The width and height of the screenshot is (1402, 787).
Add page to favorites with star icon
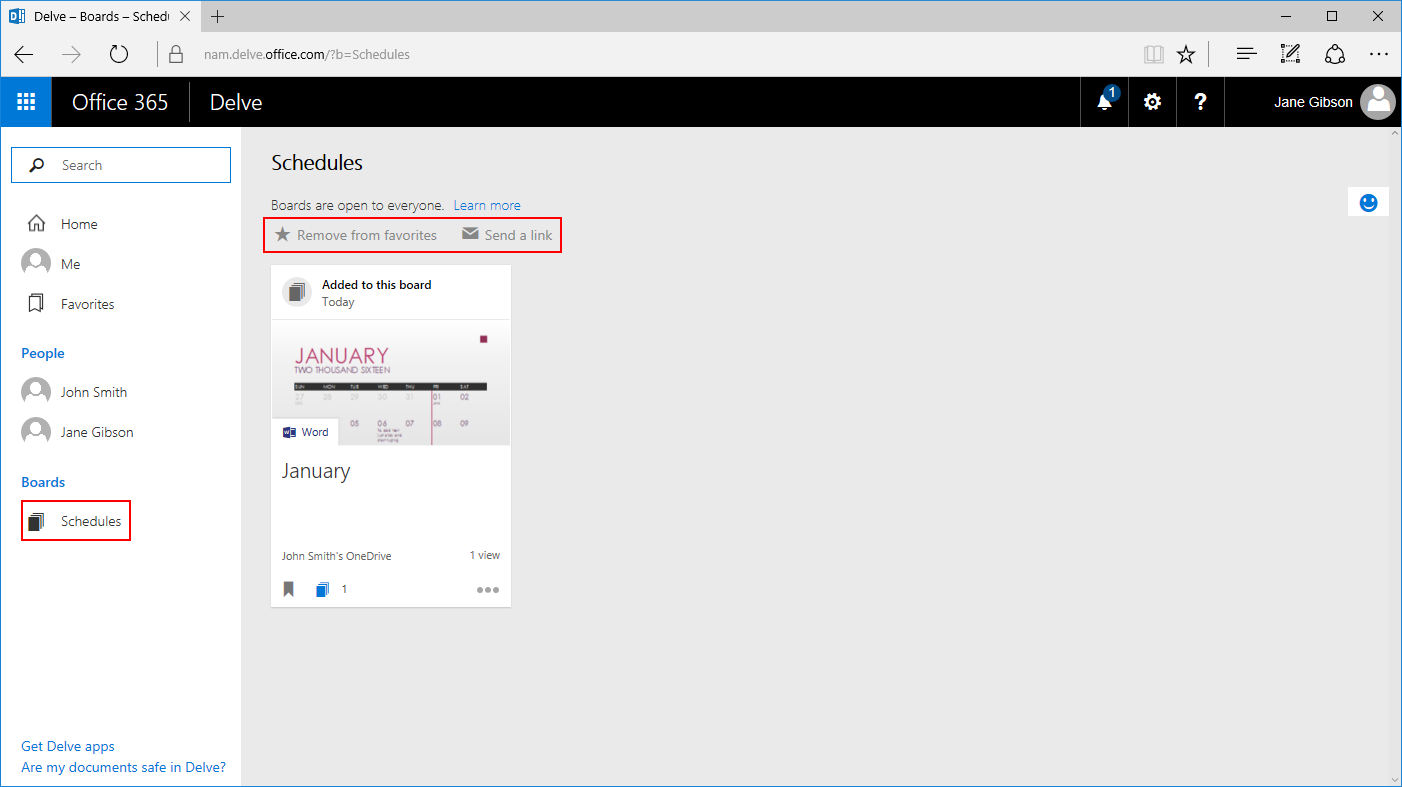(x=1186, y=54)
